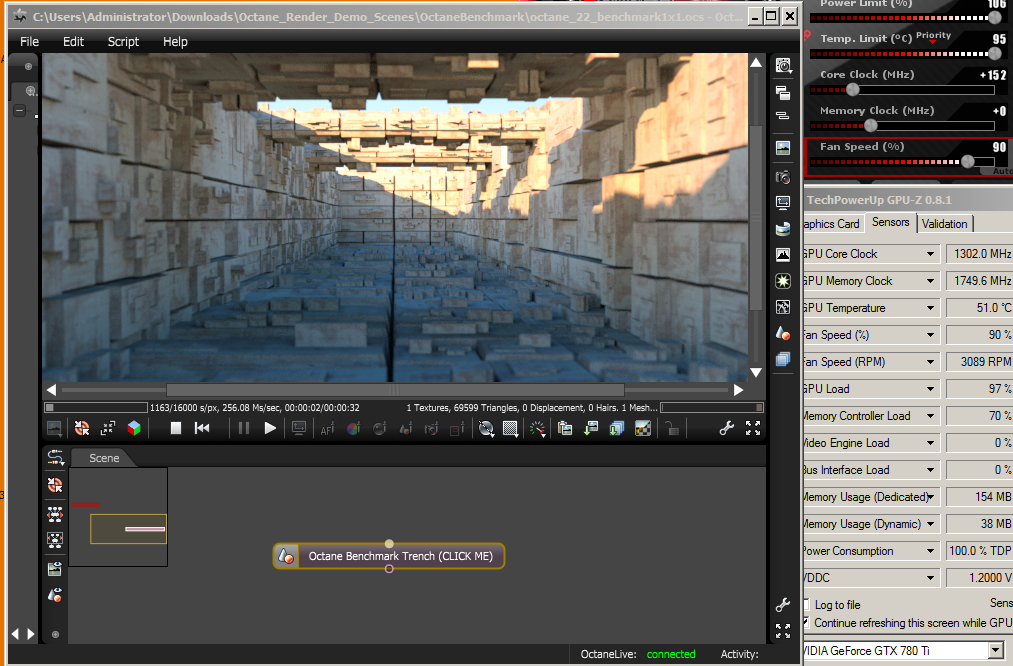
Task: Open the Edit menu
Action: click(x=73, y=41)
